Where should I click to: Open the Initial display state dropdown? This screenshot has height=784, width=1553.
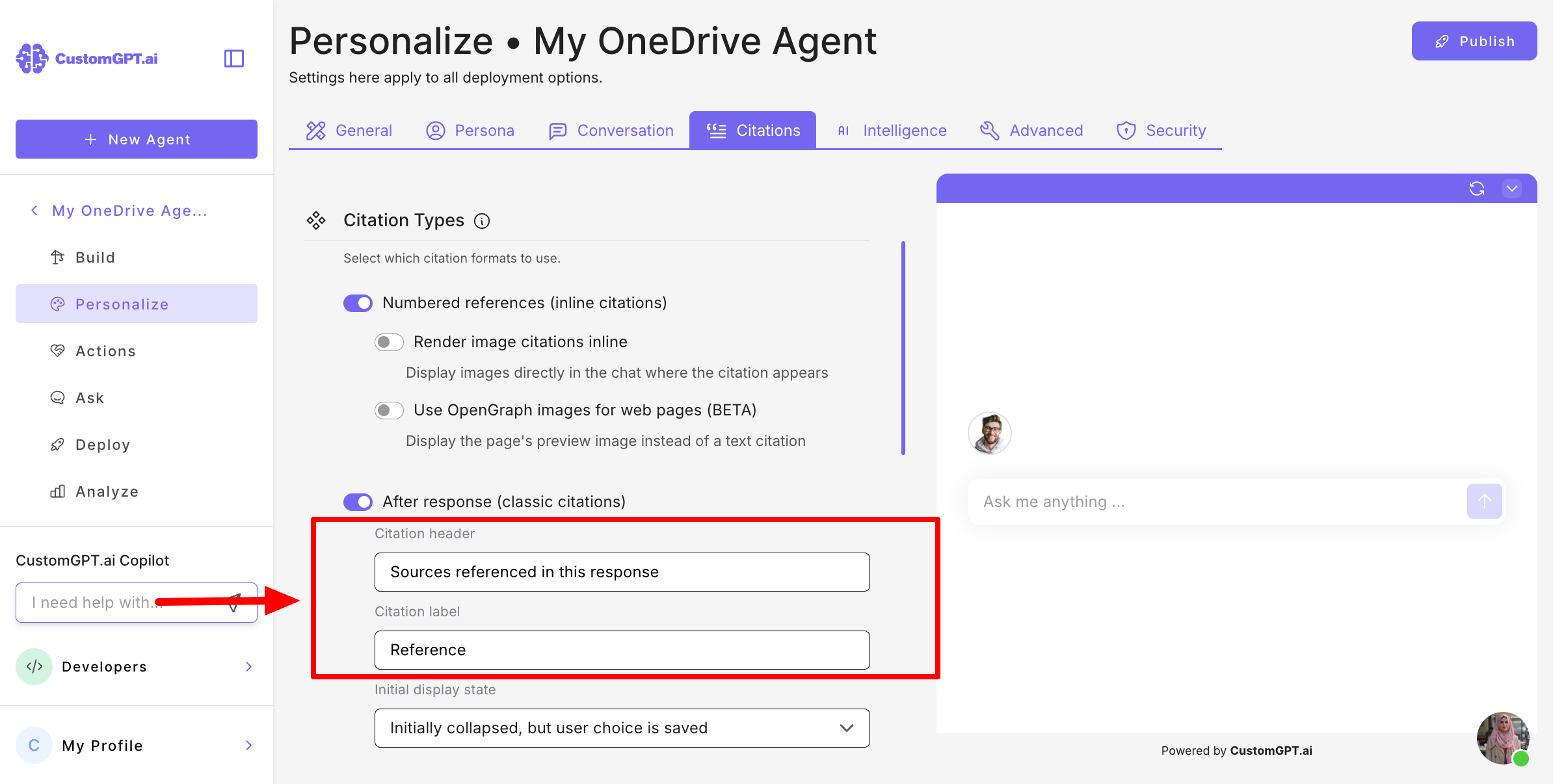(622, 728)
